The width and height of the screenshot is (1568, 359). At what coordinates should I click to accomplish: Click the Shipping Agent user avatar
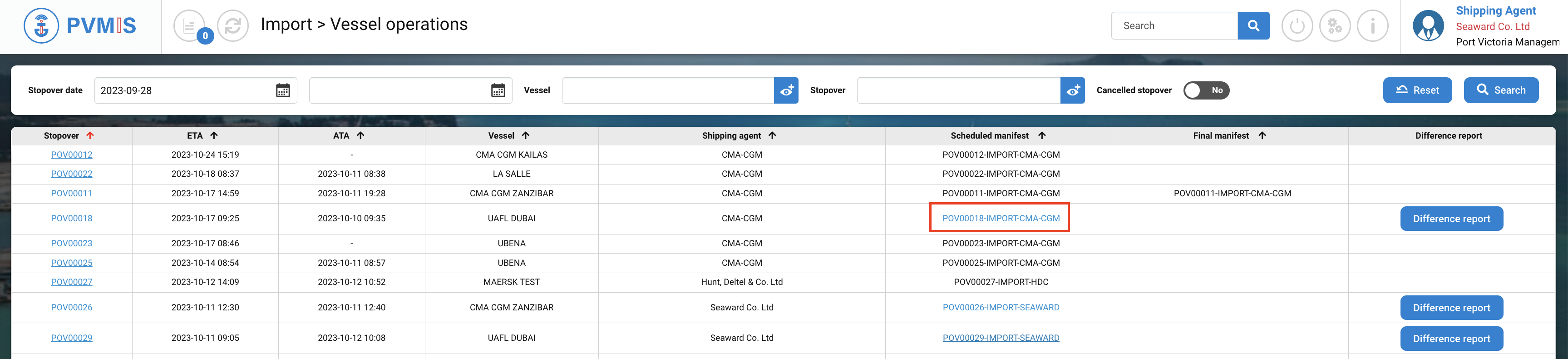1427,25
